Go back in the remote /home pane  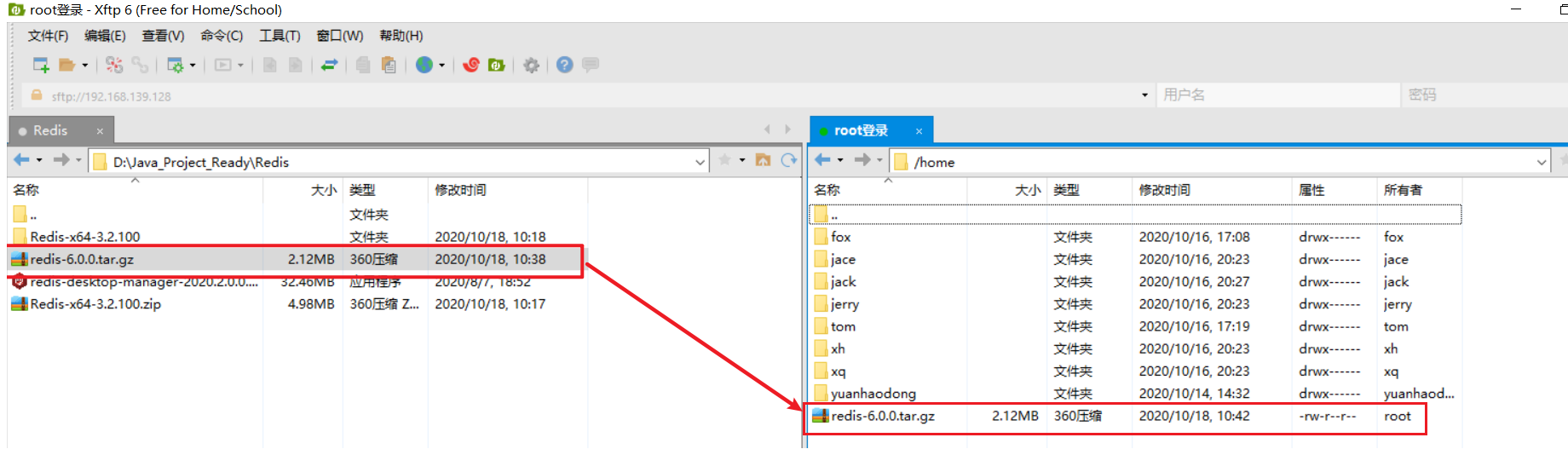[823, 160]
